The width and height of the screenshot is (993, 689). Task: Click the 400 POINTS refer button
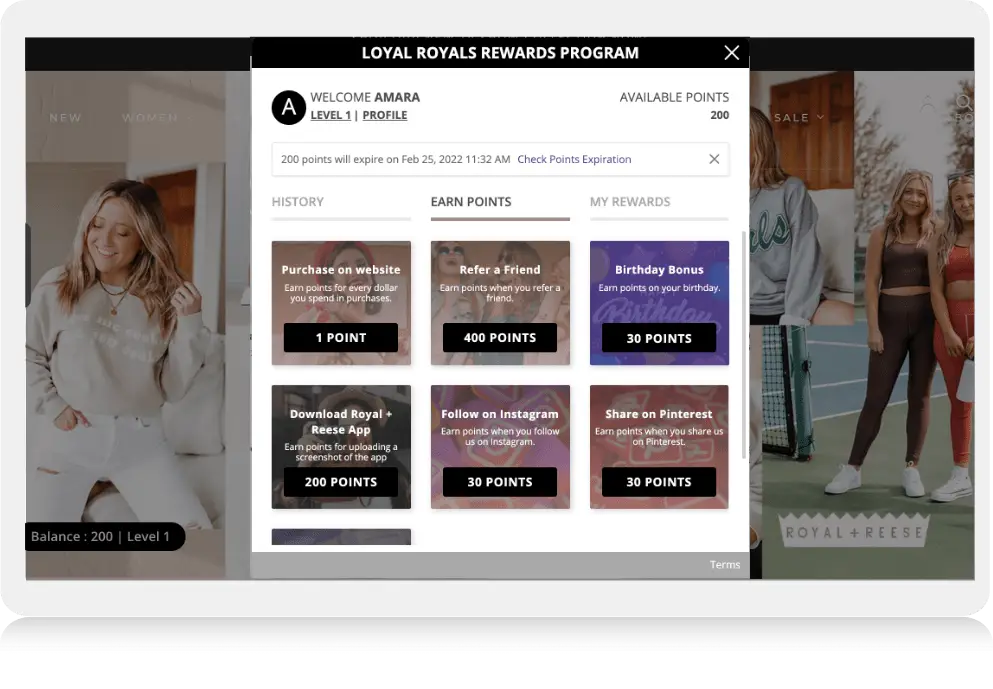(x=500, y=338)
